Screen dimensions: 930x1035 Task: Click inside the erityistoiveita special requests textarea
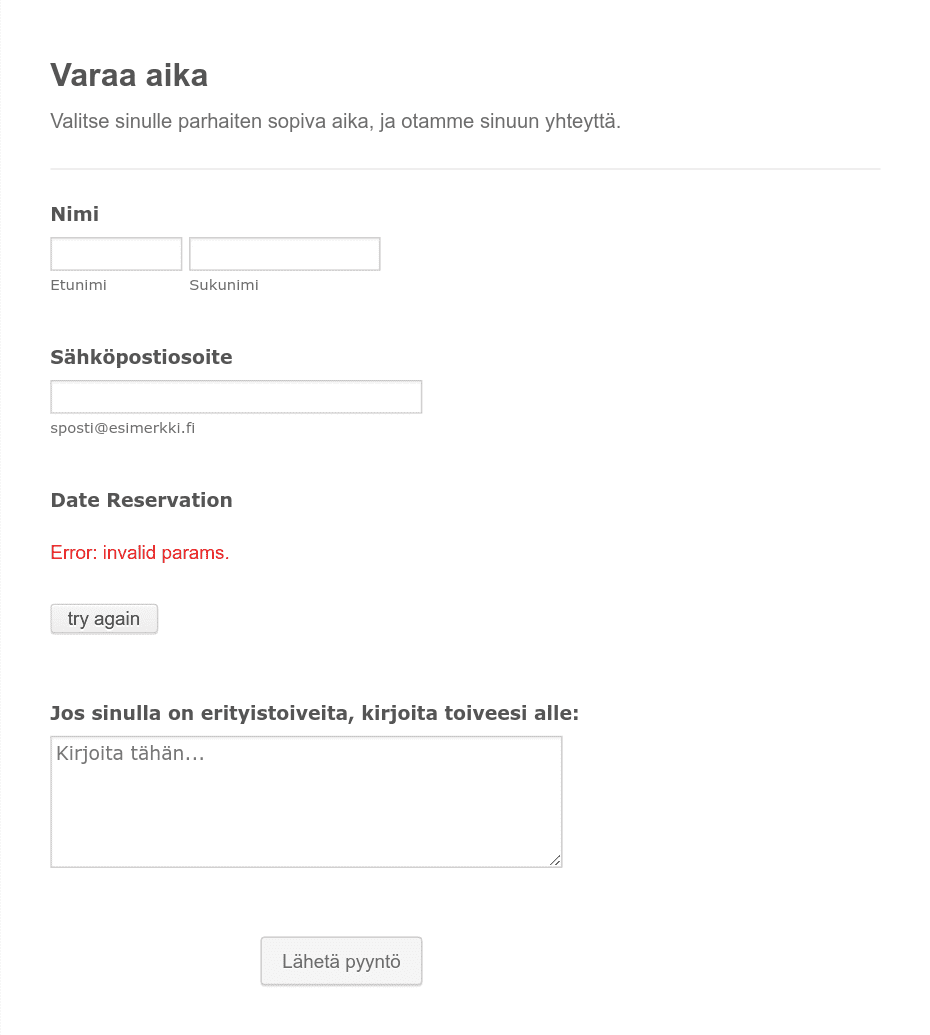point(306,802)
